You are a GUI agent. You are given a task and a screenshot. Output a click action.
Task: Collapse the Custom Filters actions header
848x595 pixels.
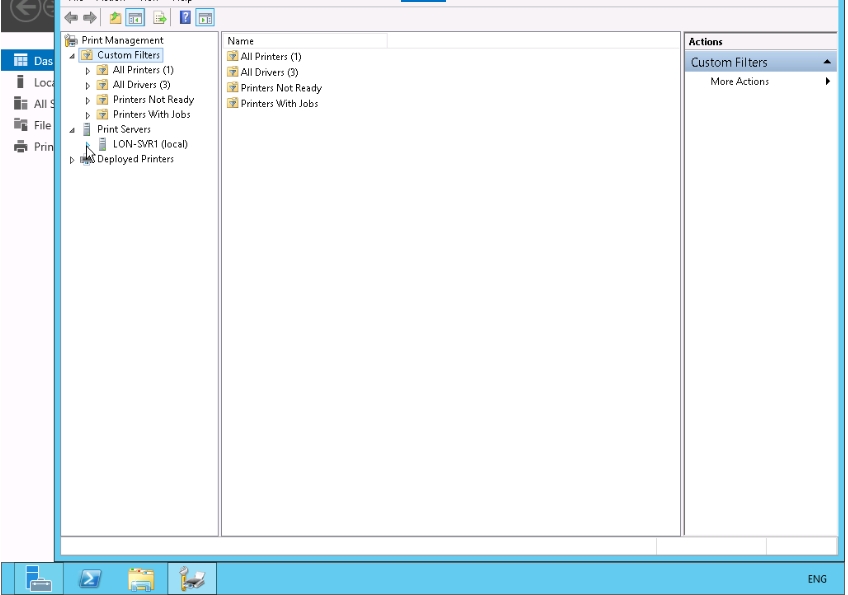pos(827,62)
